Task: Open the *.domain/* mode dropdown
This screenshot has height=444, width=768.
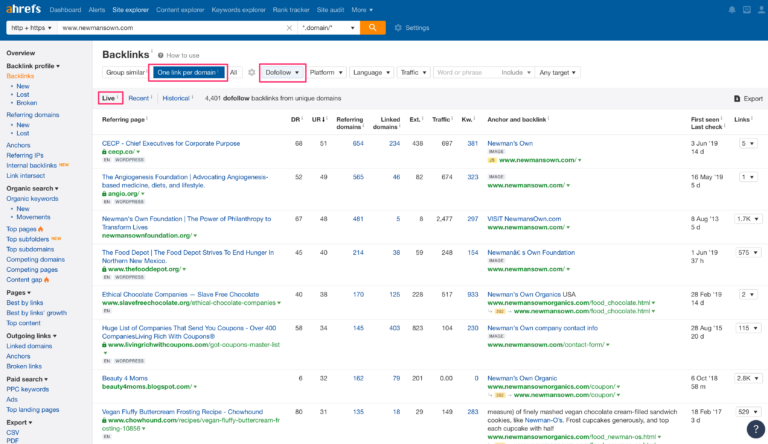Action: [x=329, y=28]
